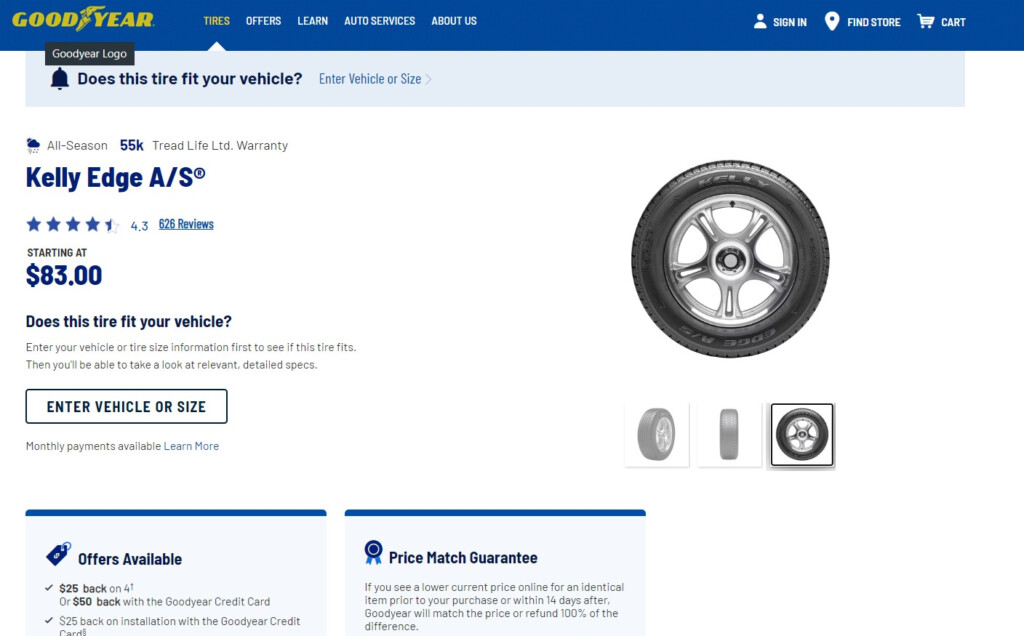Image resolution: width=1024 pixels, height=636 pixels.
Task: Click the Sign In person icon
Action: click(x=760, y=21)
